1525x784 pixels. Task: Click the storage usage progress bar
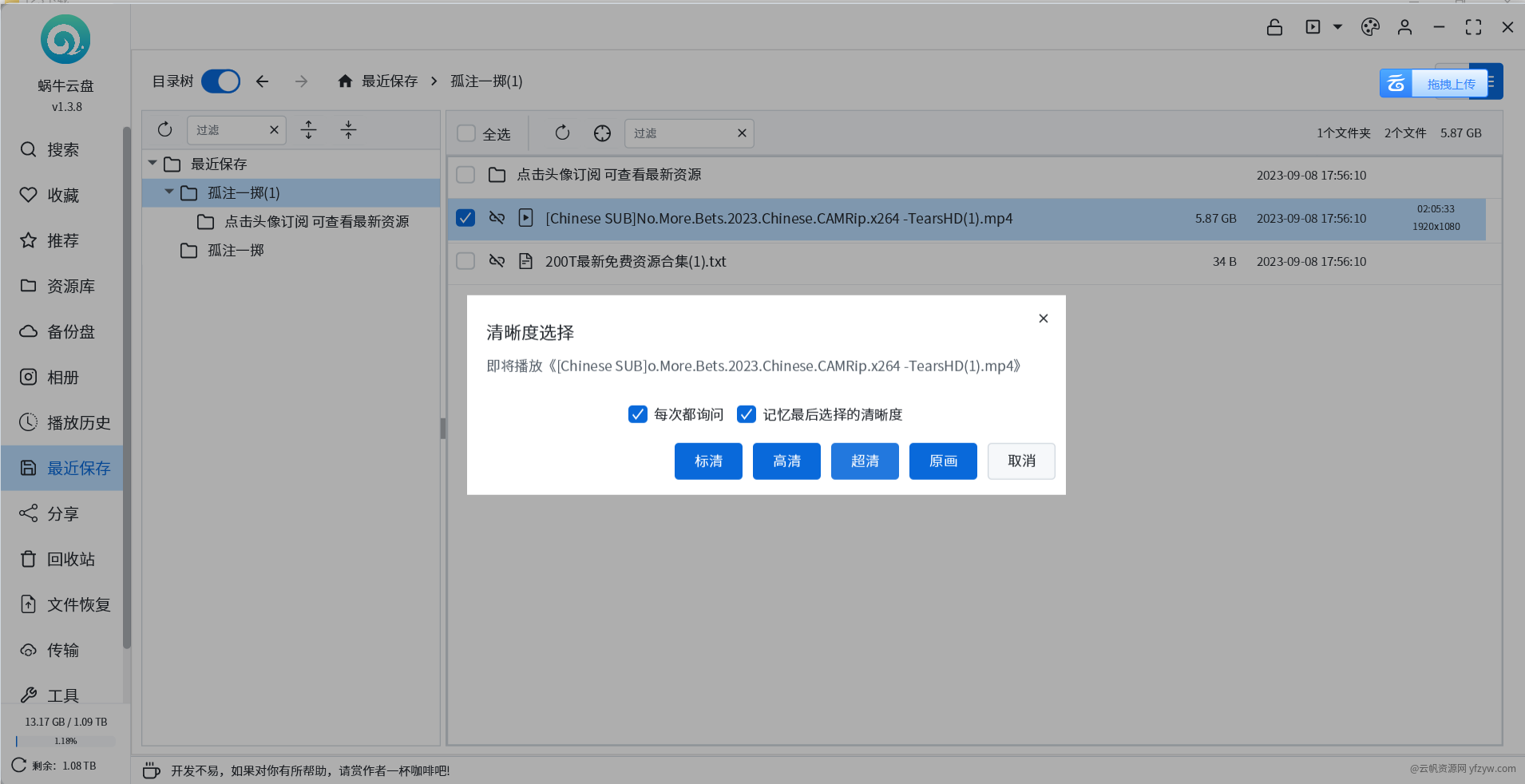coord(65,741)
